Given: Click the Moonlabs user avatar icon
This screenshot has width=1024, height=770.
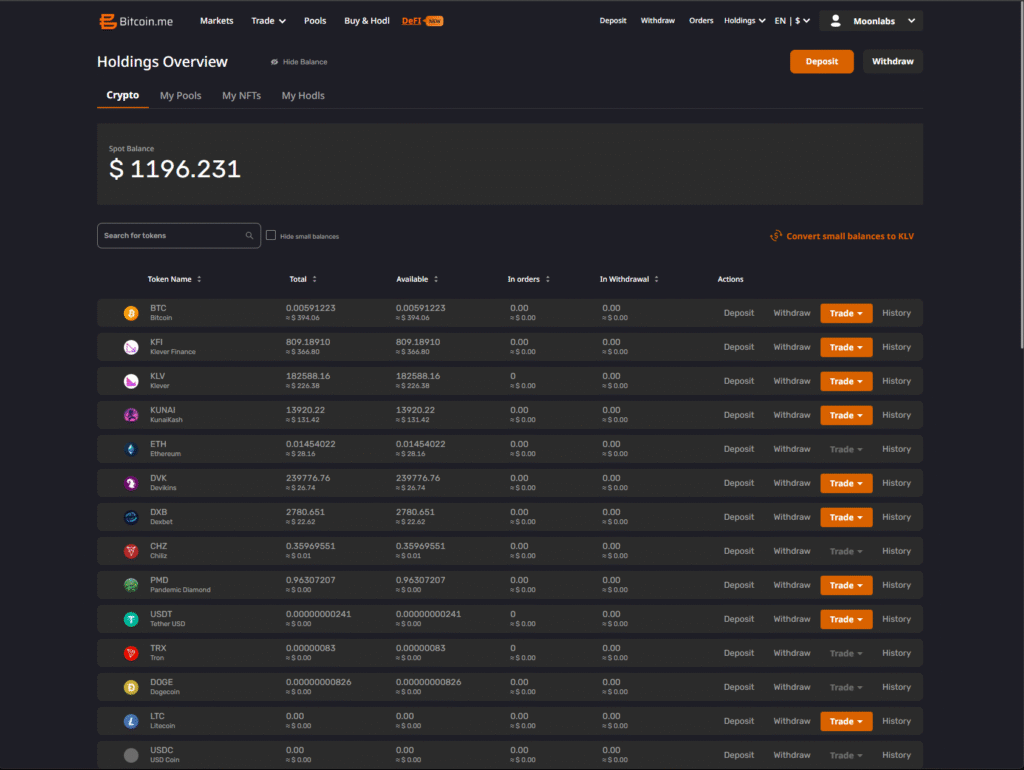Looking at the screenshot, I should (x=836, y=21).
